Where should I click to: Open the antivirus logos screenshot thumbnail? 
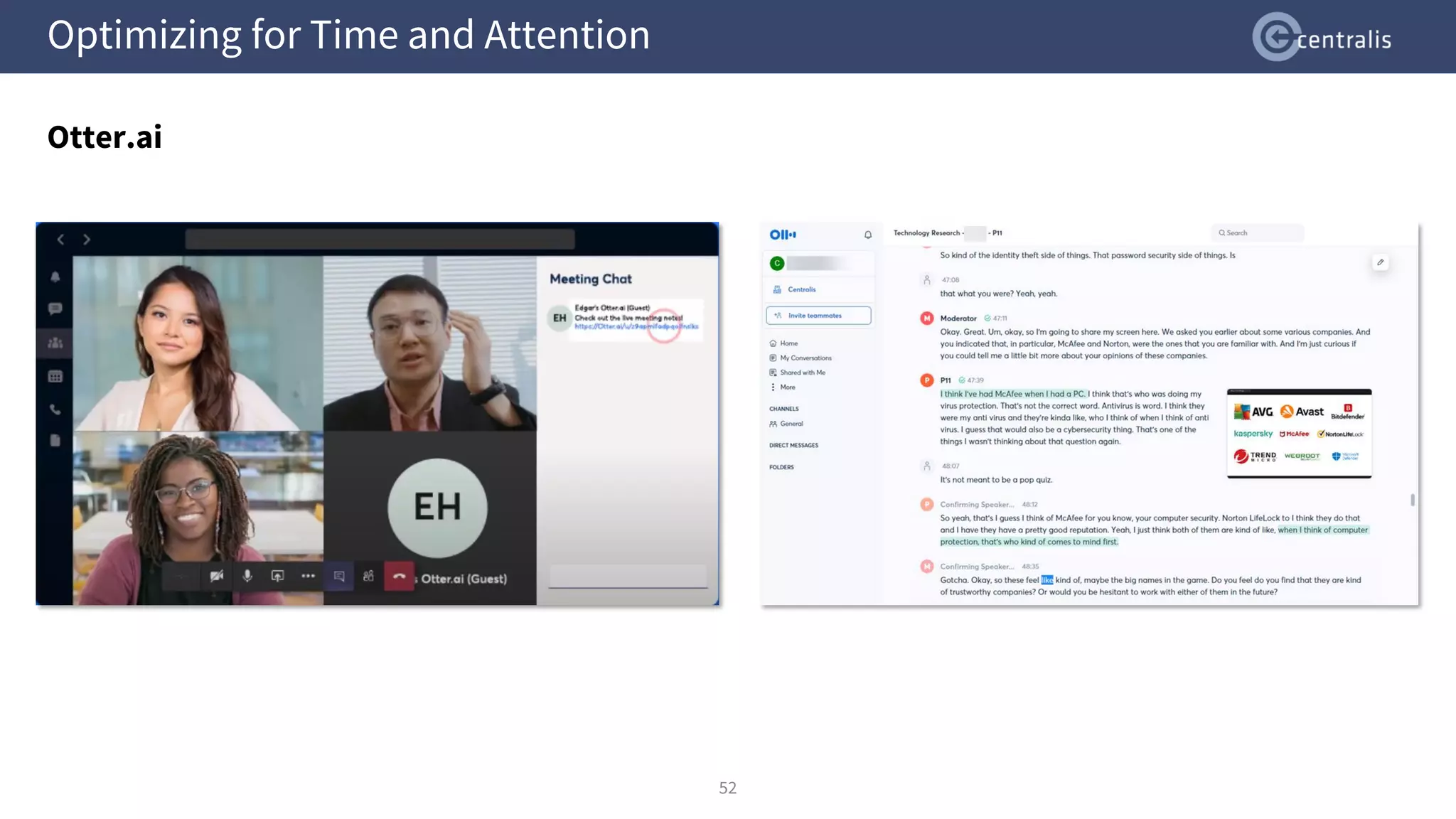1299,434
